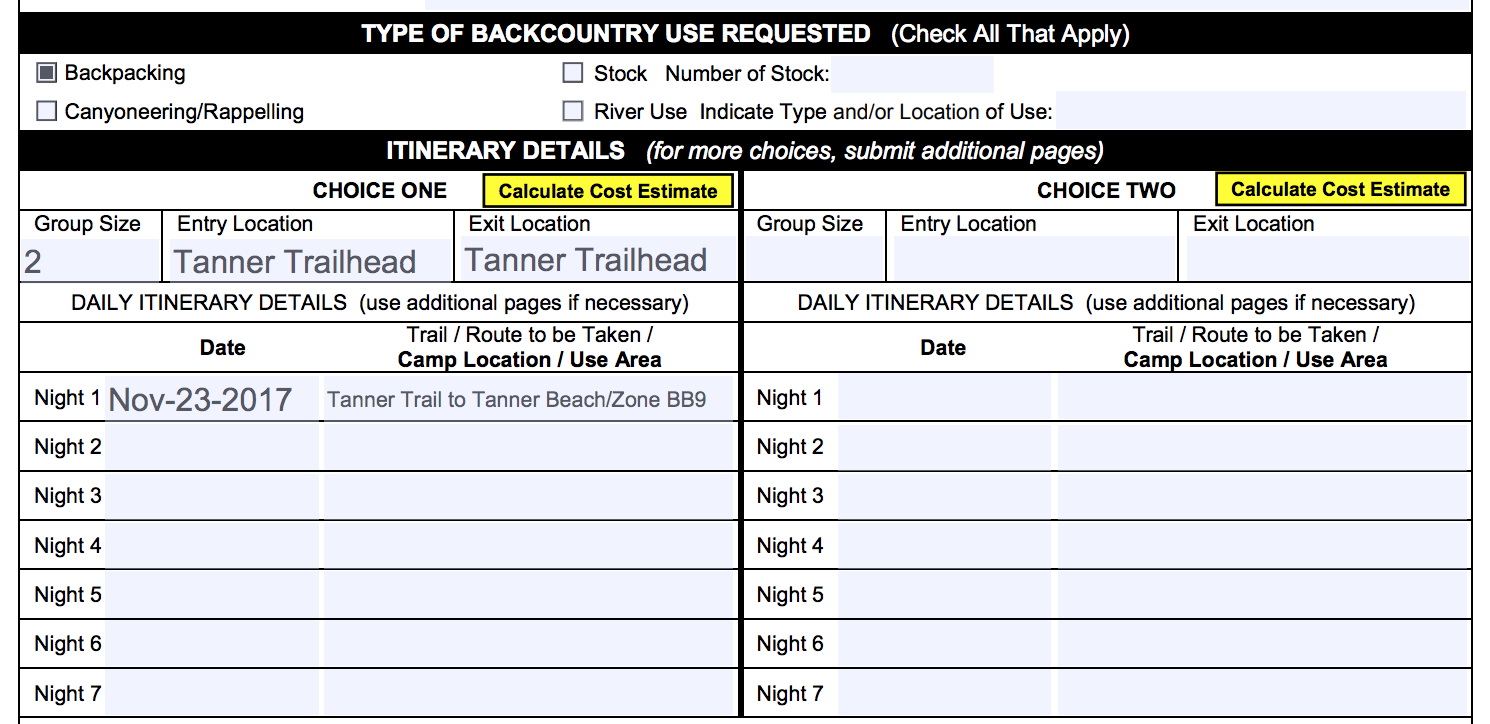Uncheck the Backpacking checkbox
The image size is (1490, 724).
pos(46,73)
